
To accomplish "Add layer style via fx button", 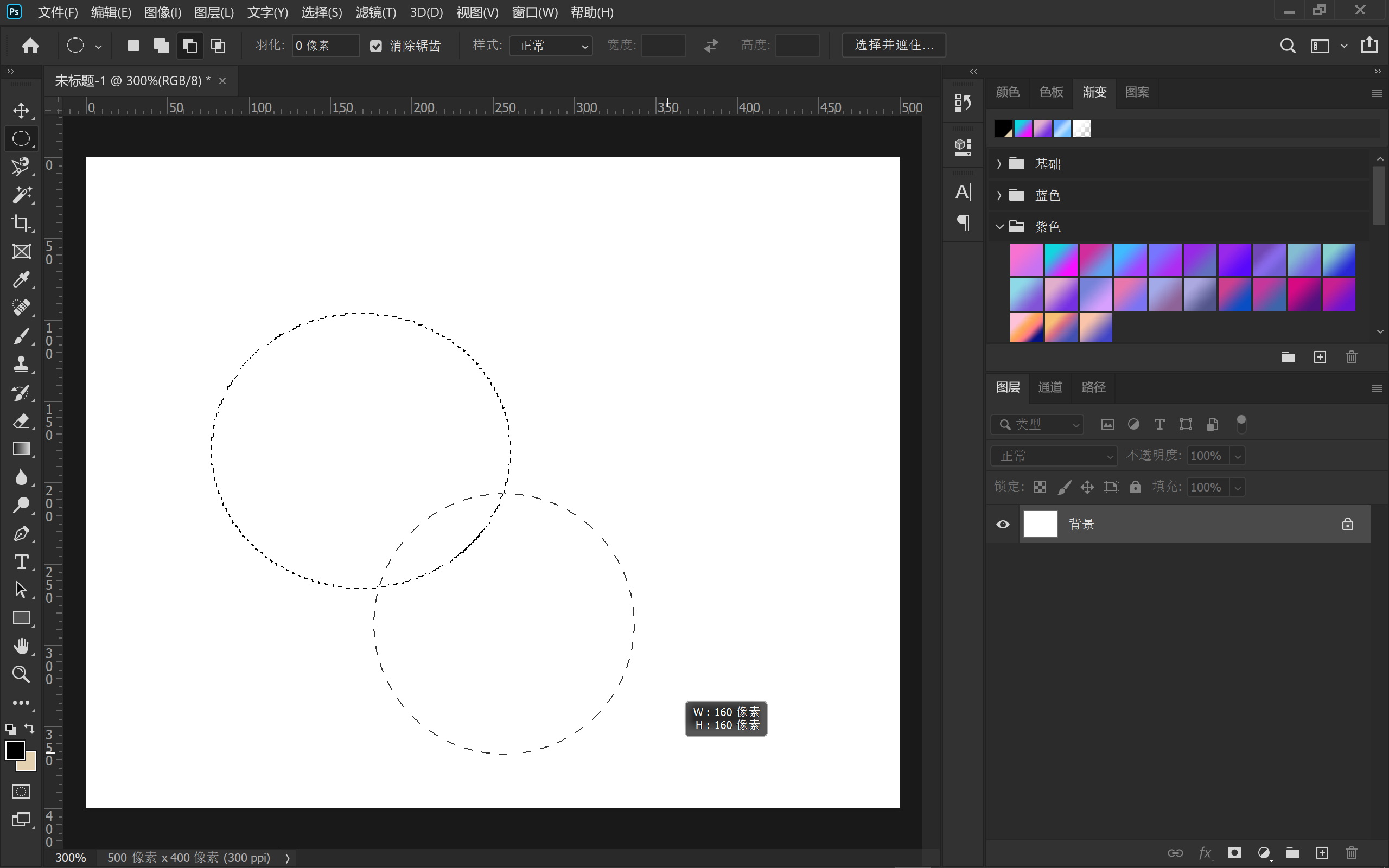I will 1204,852.
